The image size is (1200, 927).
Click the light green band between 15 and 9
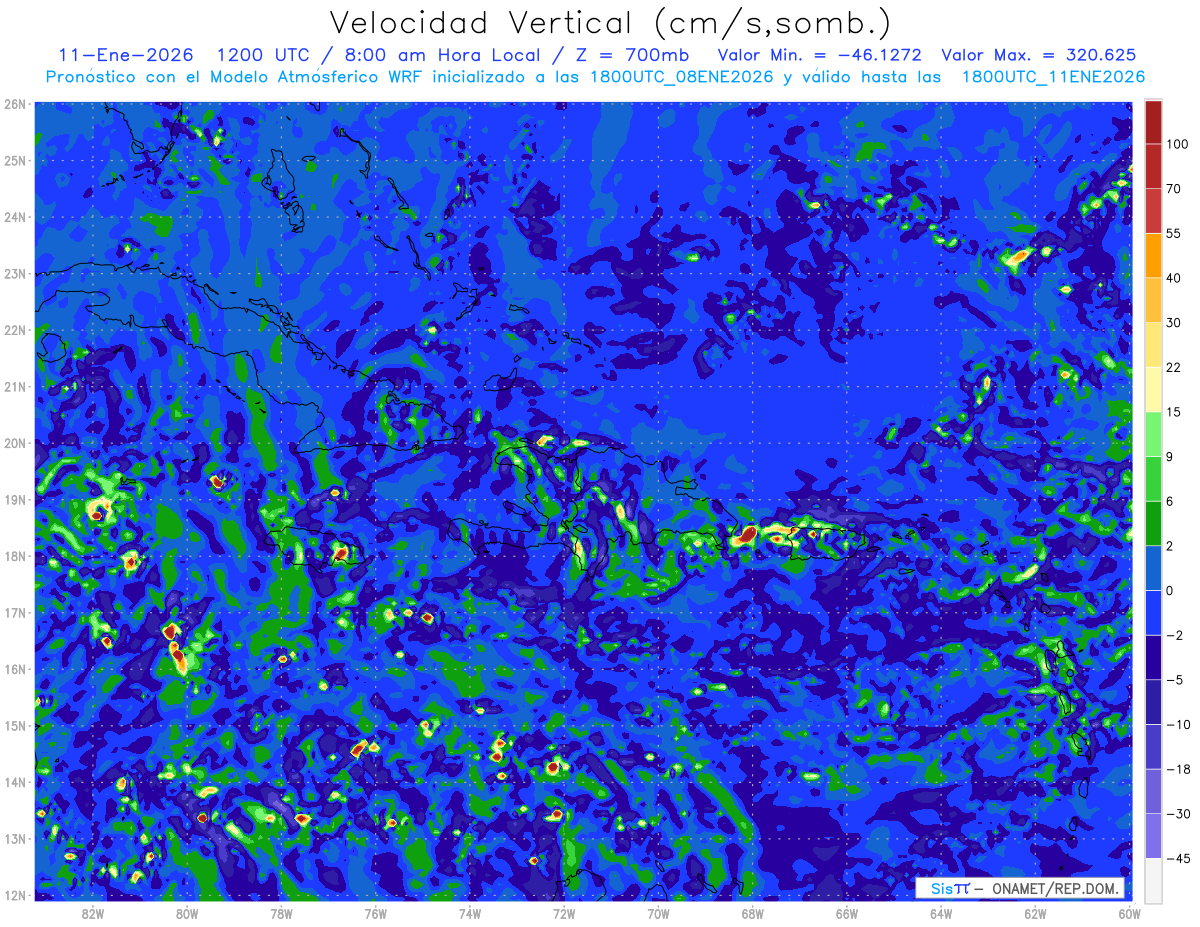click(1153, 434)
